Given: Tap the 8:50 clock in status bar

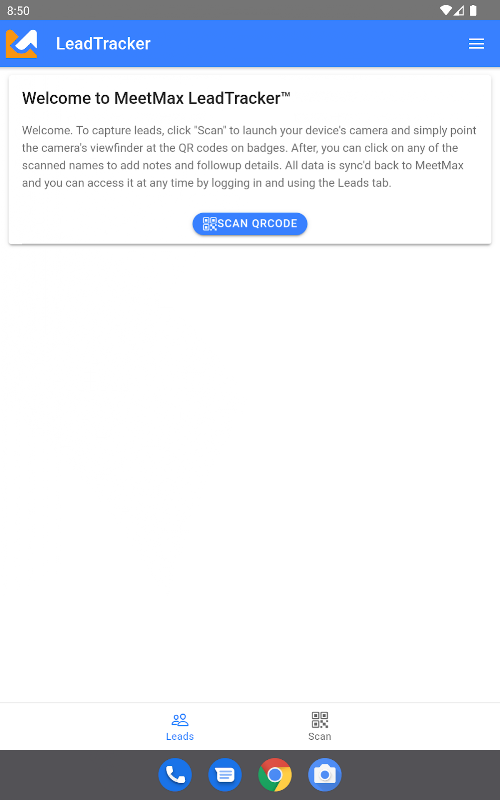Looking at the screenshot, I should [18, 11].
